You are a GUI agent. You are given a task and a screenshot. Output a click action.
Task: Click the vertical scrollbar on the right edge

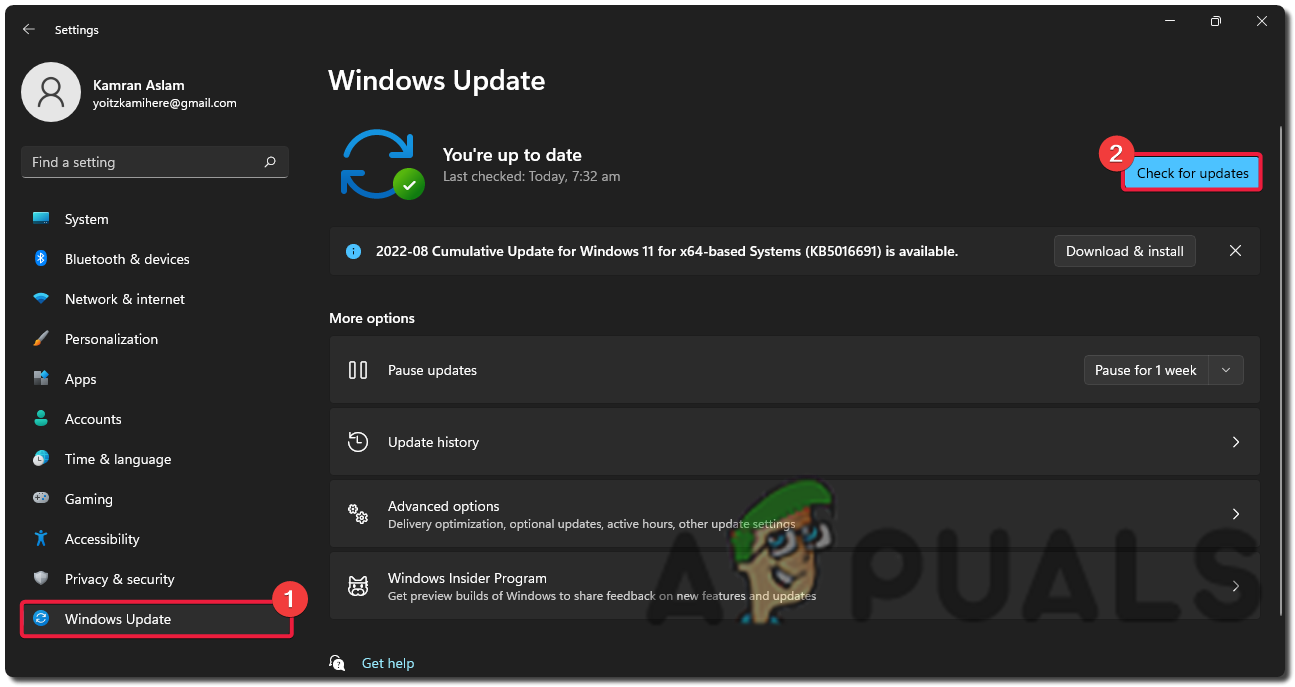(1281, 370)
